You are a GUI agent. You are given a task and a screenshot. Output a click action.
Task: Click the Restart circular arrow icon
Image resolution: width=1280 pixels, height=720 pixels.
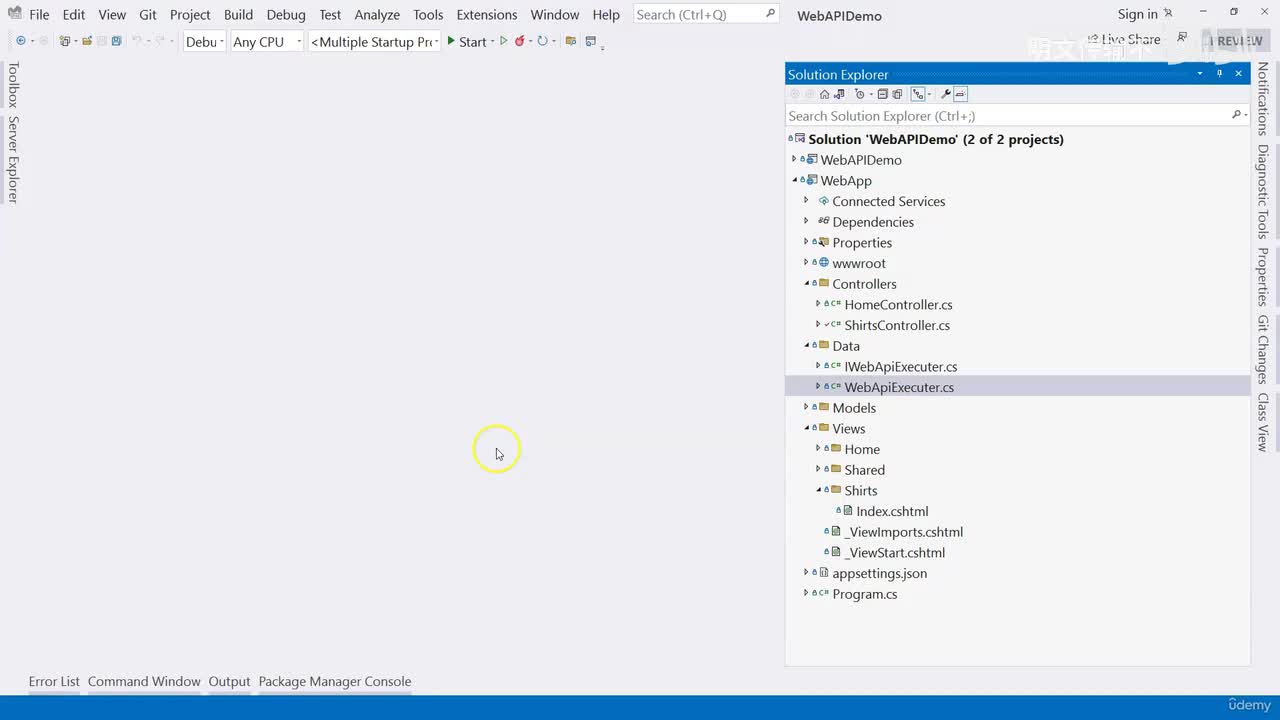pos(542,41)
